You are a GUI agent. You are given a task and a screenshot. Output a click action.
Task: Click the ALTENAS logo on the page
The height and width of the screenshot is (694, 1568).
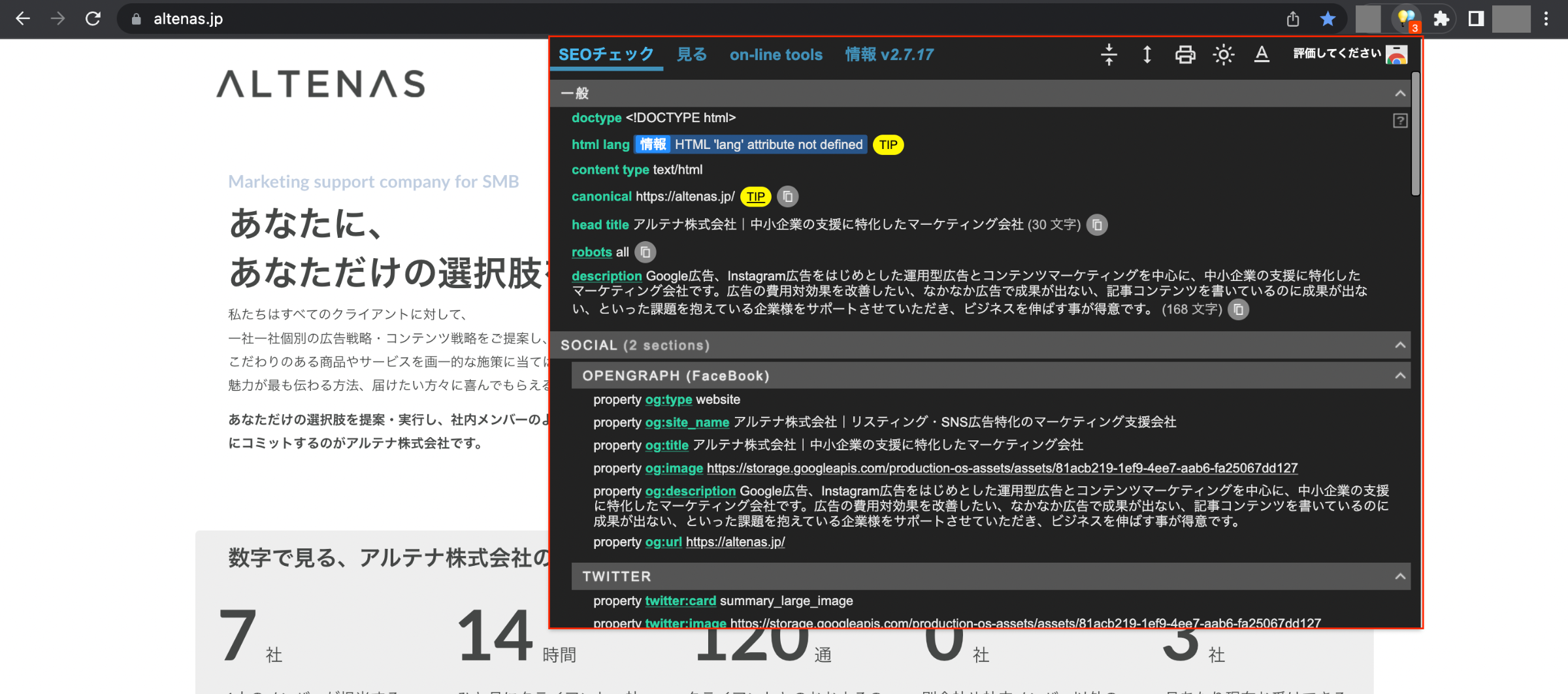click(x=320, y=84)
